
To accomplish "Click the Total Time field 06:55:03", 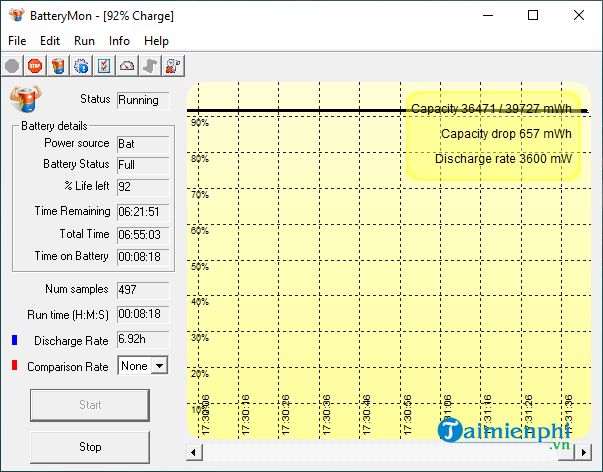I will pyautogui.click(x=143, y=235).
